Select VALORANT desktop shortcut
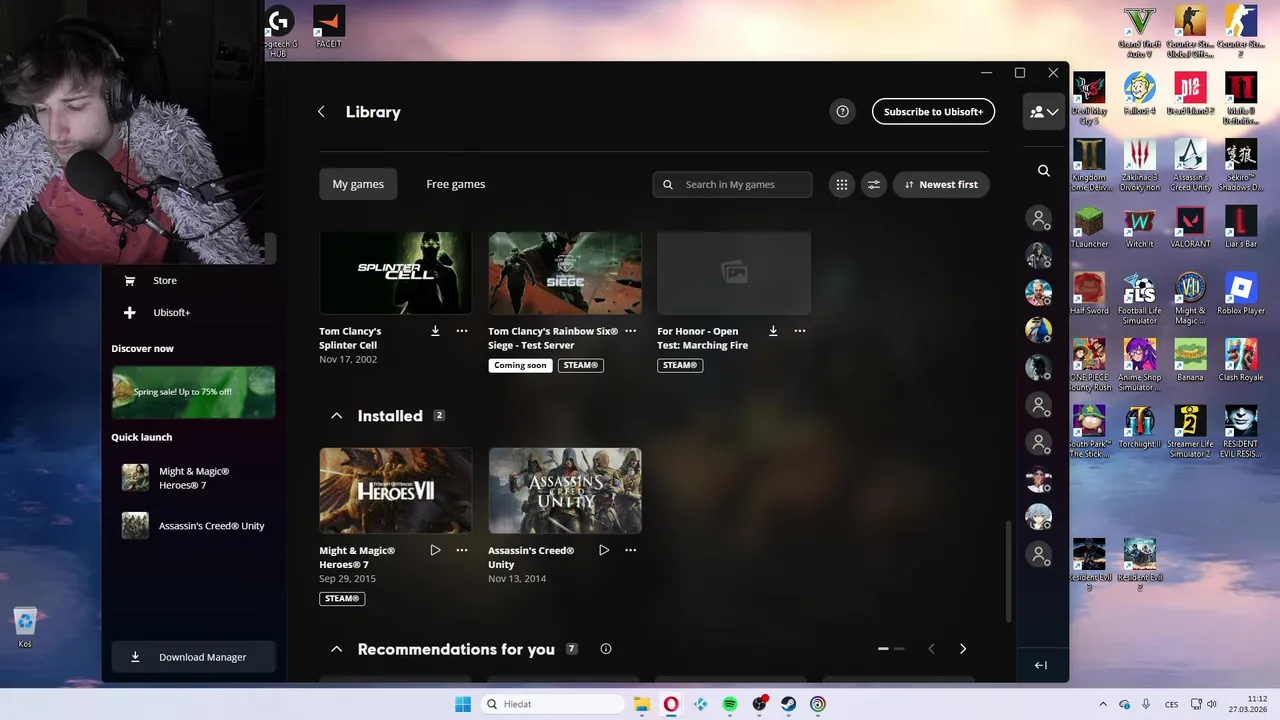The image size is (1280, 720). (1189, 228)
